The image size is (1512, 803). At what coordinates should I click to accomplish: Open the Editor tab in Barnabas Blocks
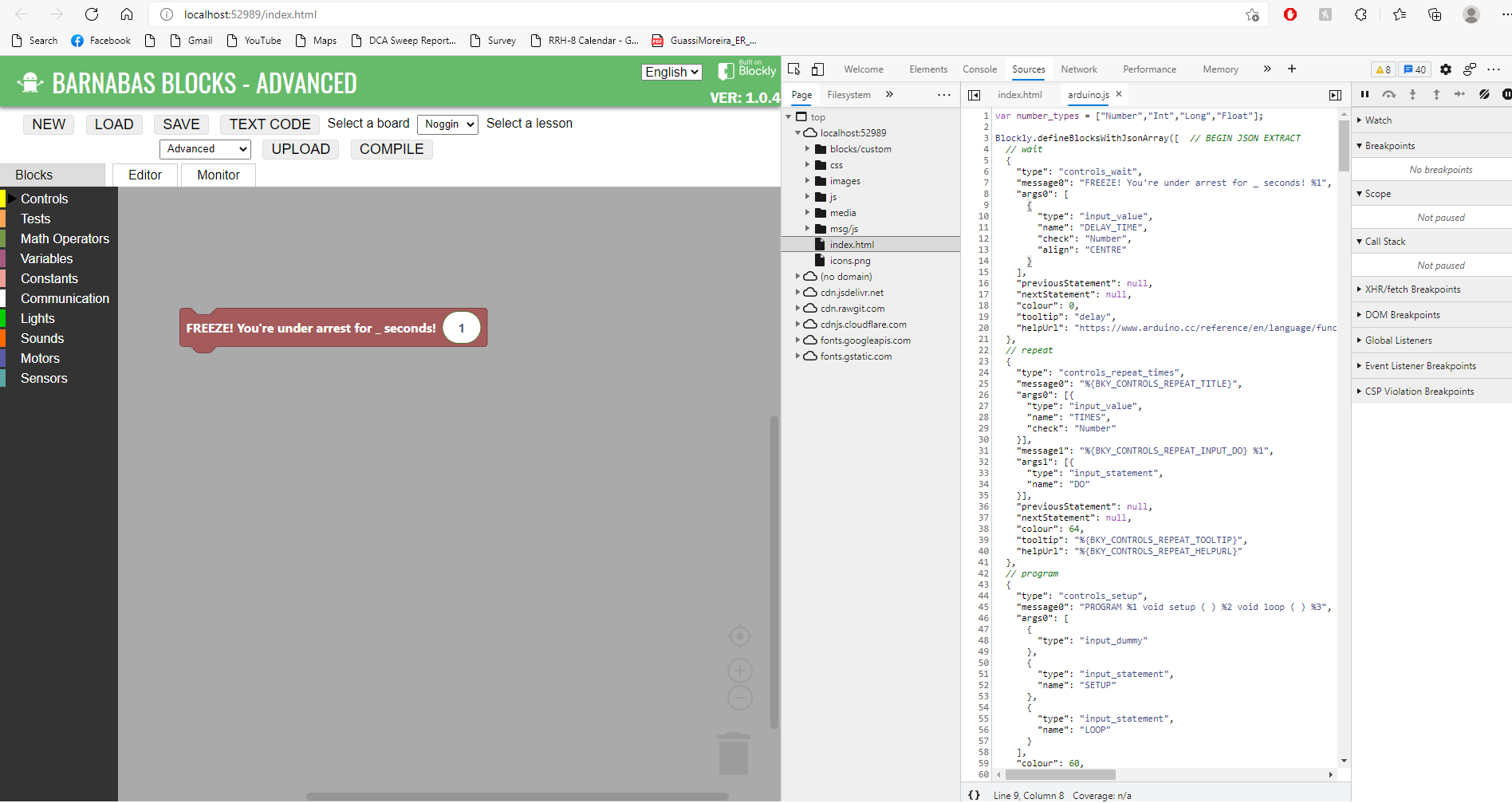click(x=145, y=175)
